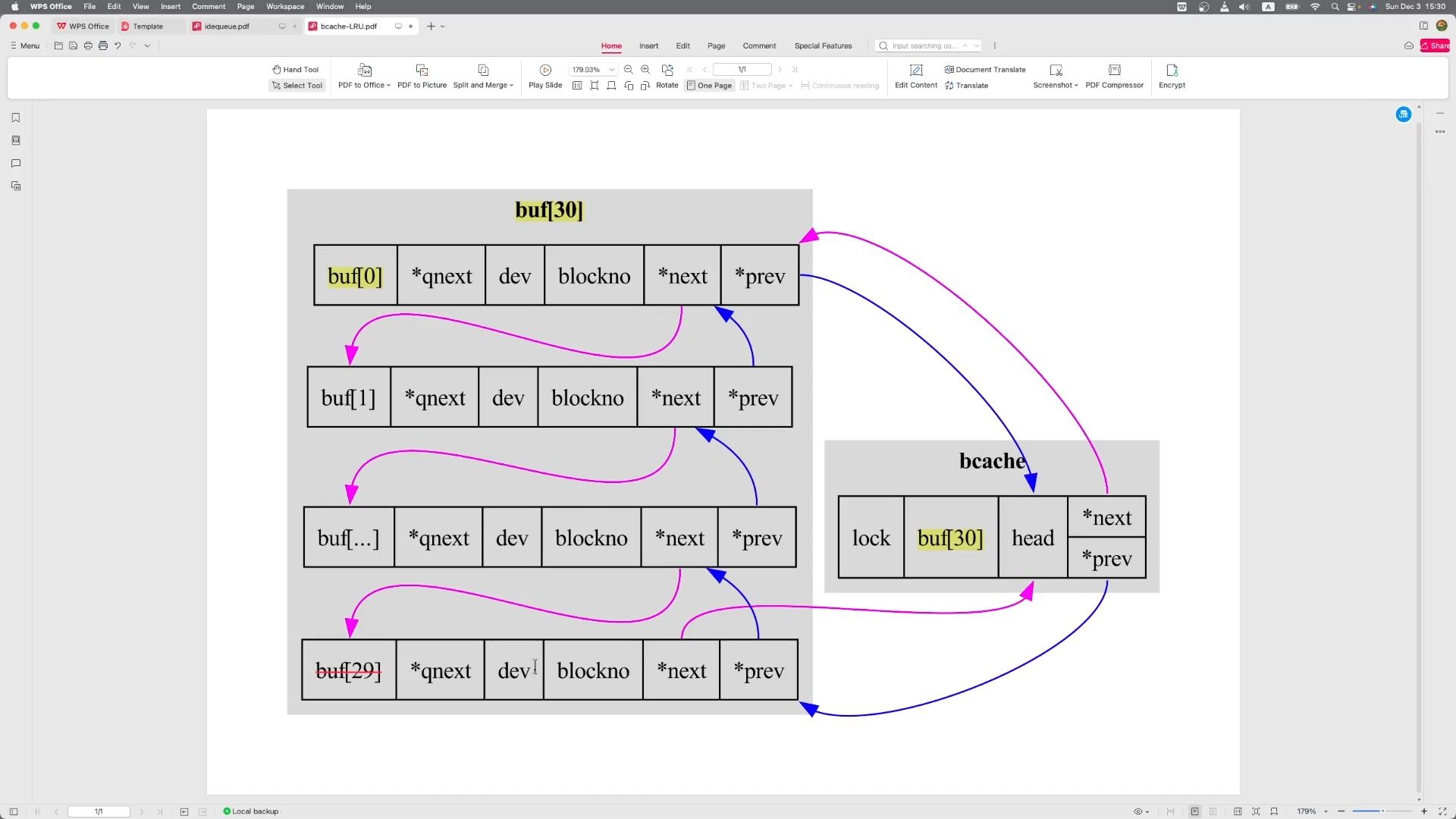Click the fit page icon
The image size is (1456, 819).
[595, 86]
